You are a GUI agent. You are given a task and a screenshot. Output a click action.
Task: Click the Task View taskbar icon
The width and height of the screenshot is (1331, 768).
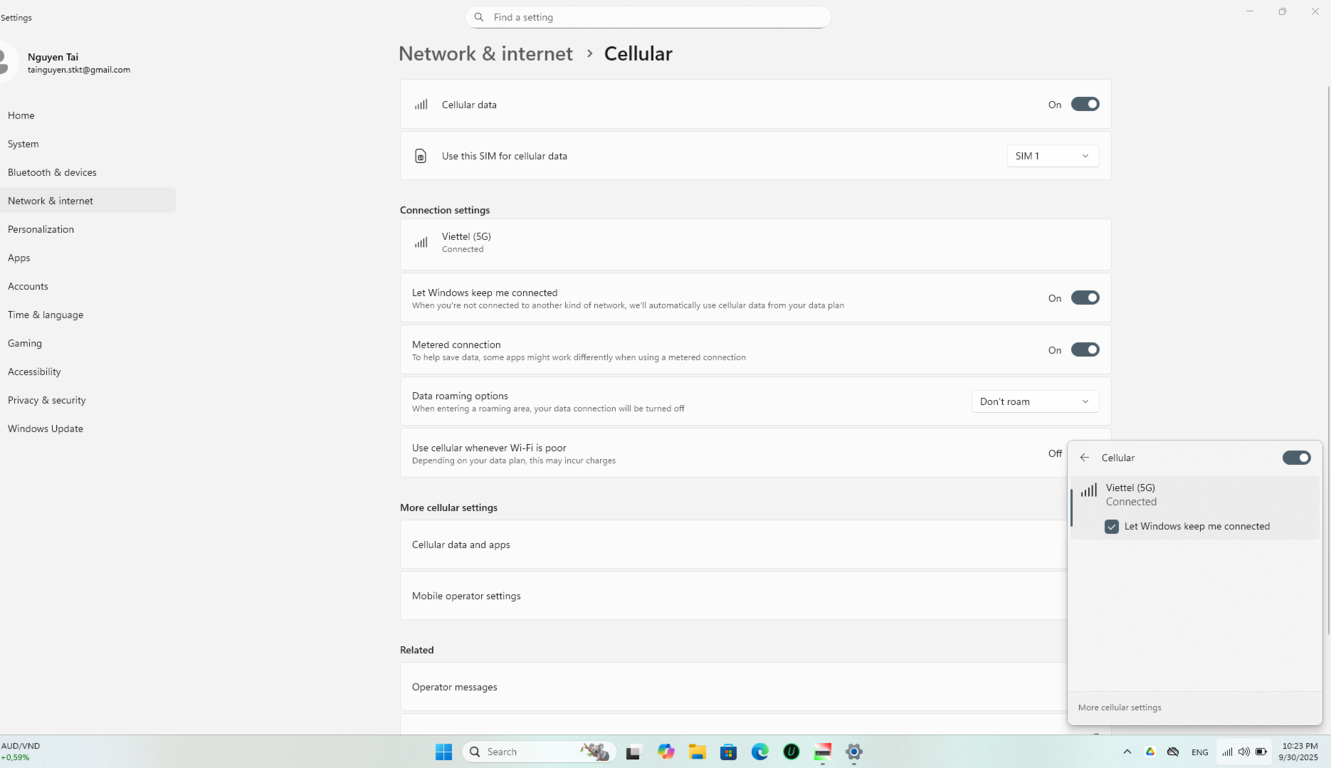(x=633, y=752)
